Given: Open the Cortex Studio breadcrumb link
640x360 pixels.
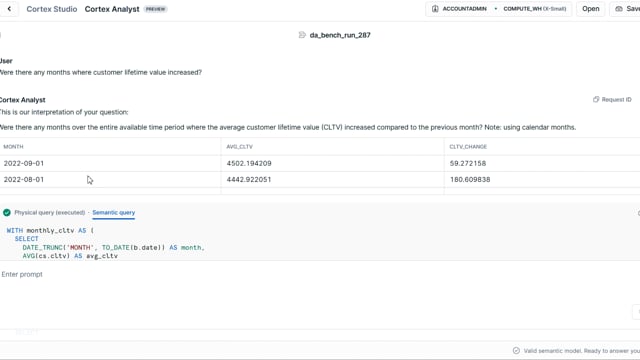Looking at the screenshot, I should [x=52, y=9].
